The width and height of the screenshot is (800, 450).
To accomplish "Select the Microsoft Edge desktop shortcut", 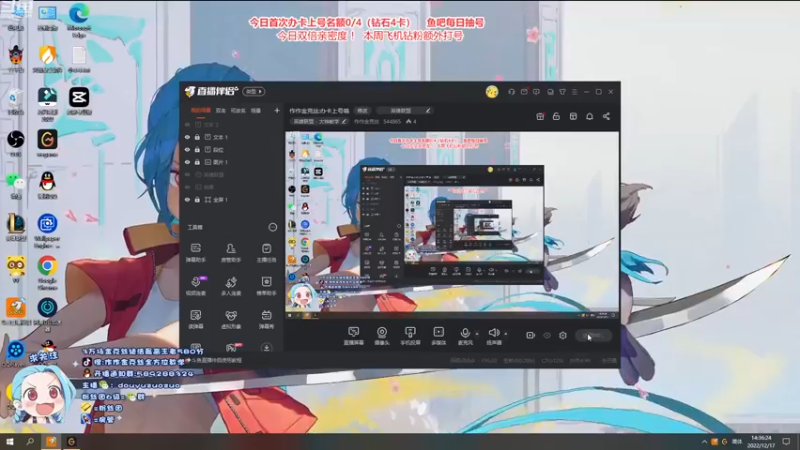I will pos(79,20).
